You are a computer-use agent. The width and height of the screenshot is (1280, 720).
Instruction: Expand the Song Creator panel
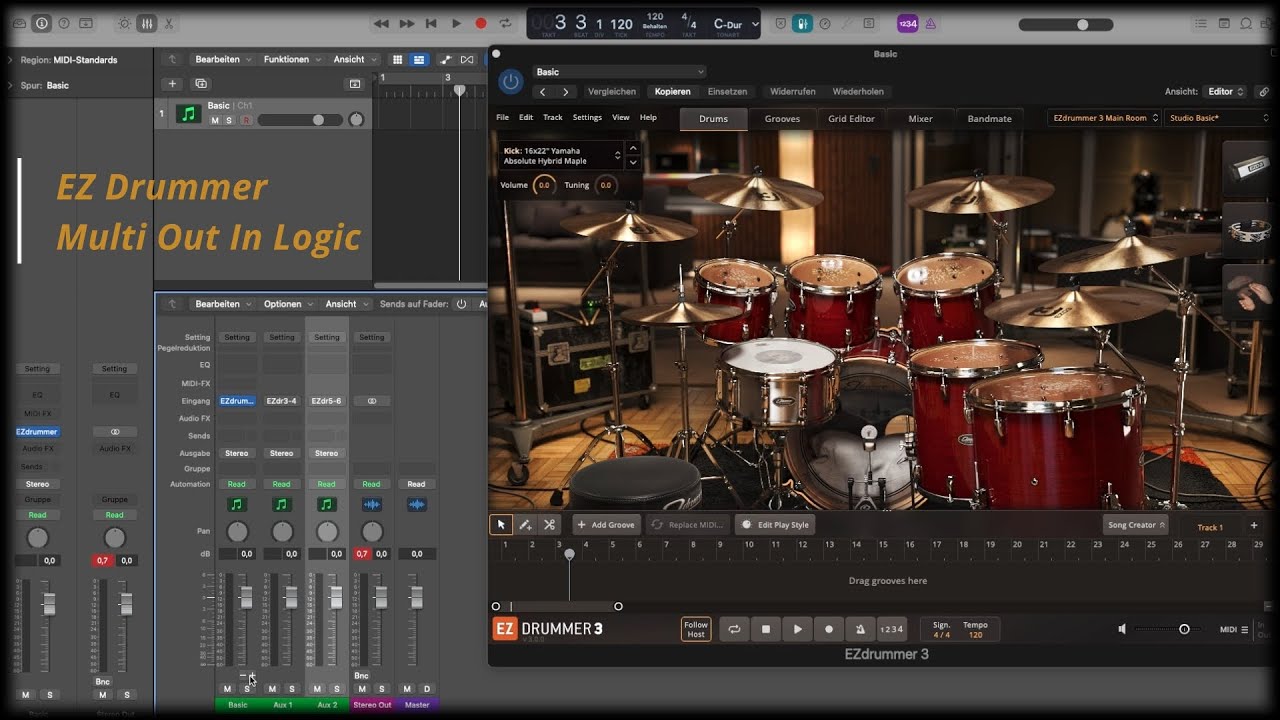click(x=1136, y=524)
